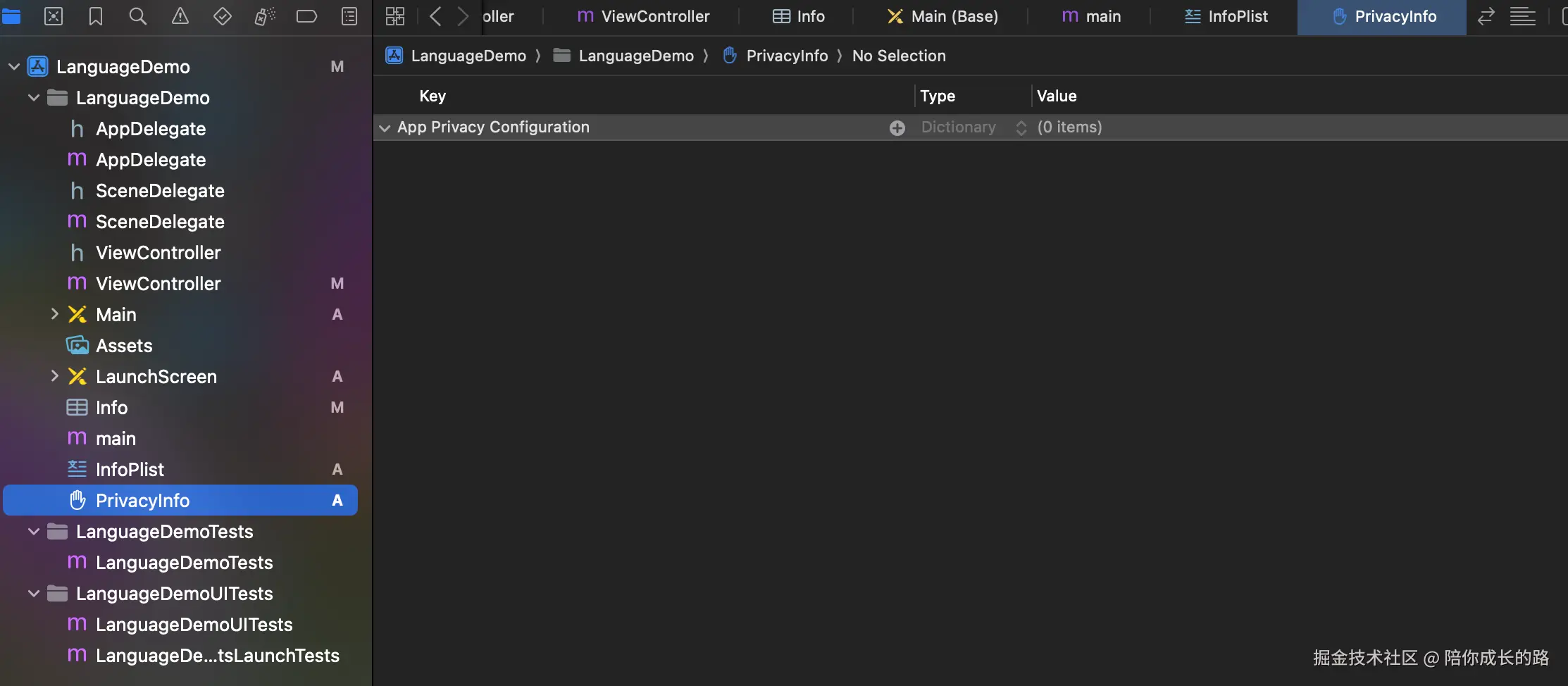The height and width of the screenshot is (686, 1568).
Task: Expand the Main storyboard disclosure arrow
Action: [x=54, y=314]
